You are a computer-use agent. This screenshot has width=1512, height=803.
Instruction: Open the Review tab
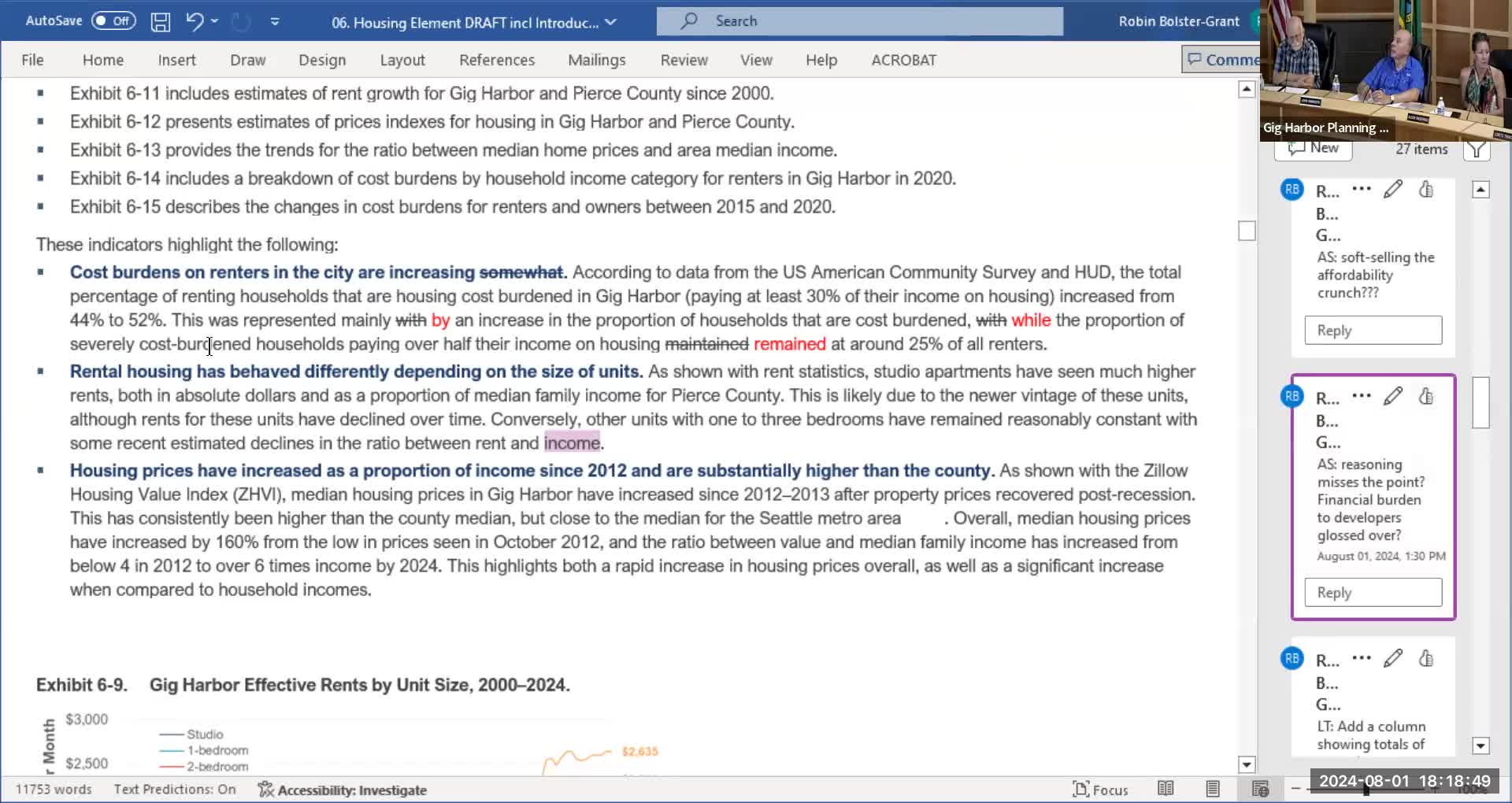(684, 60)
